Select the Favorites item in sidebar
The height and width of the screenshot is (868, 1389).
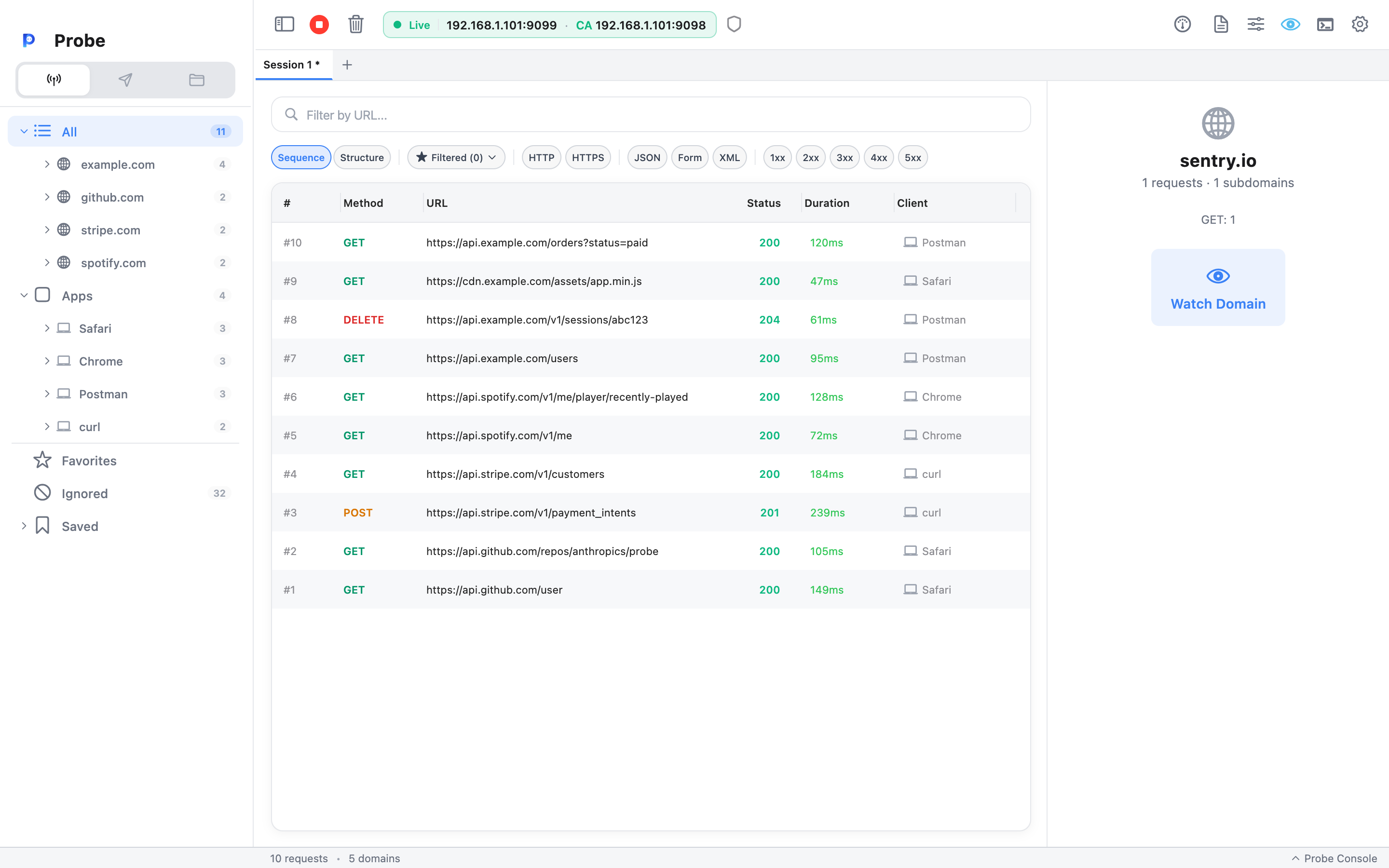[125, 461]
